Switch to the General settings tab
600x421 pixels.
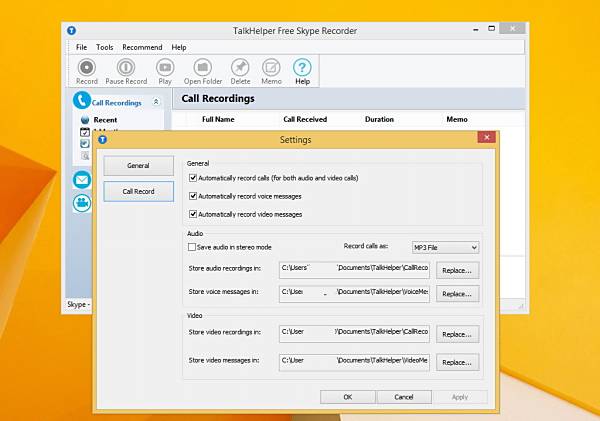click(139, 166)
